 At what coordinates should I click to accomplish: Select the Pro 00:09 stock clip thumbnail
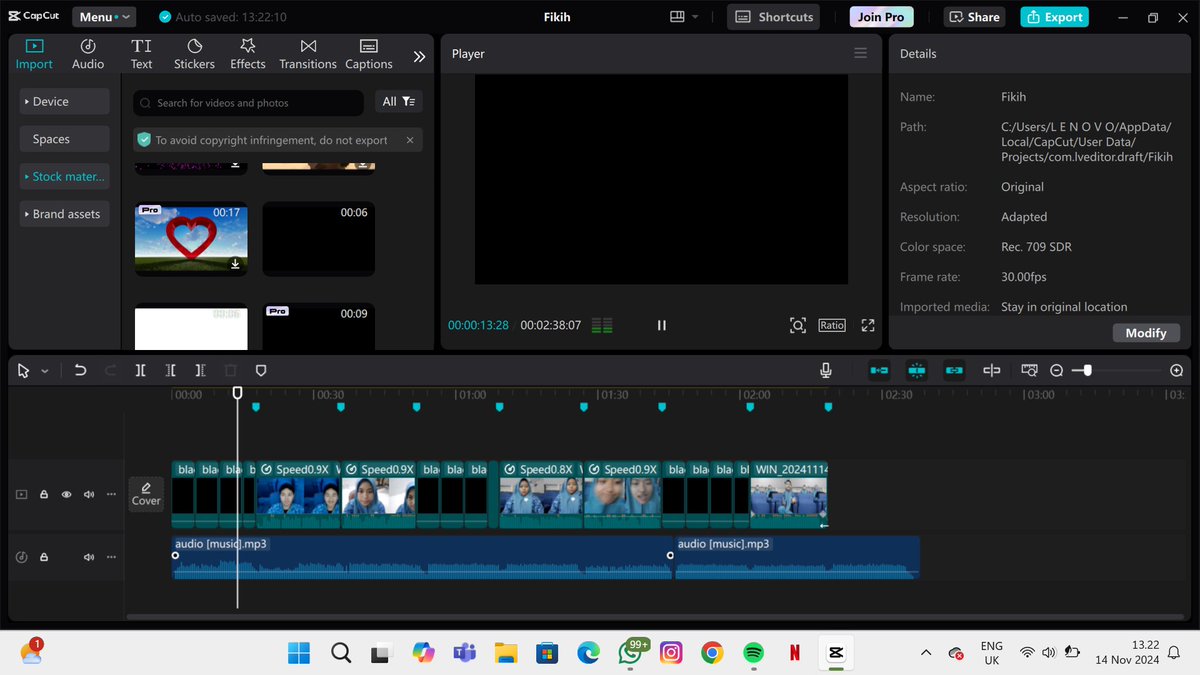[318, 326]
